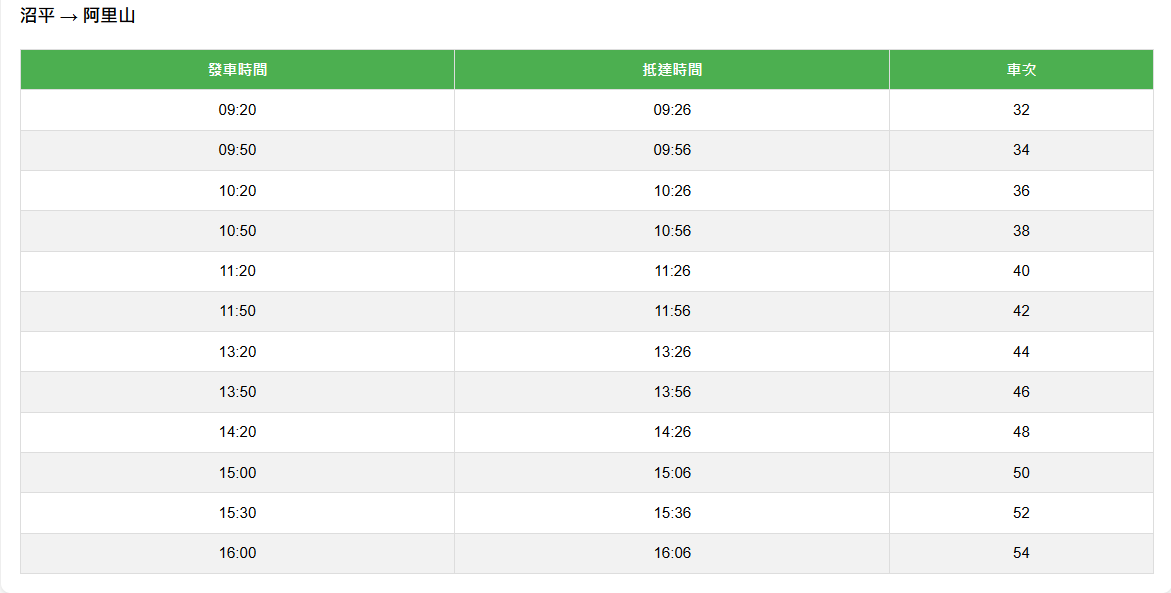Select the 15:00 departure time
Viewport: 1171px width, 593px height.
(x=237, y=473)
